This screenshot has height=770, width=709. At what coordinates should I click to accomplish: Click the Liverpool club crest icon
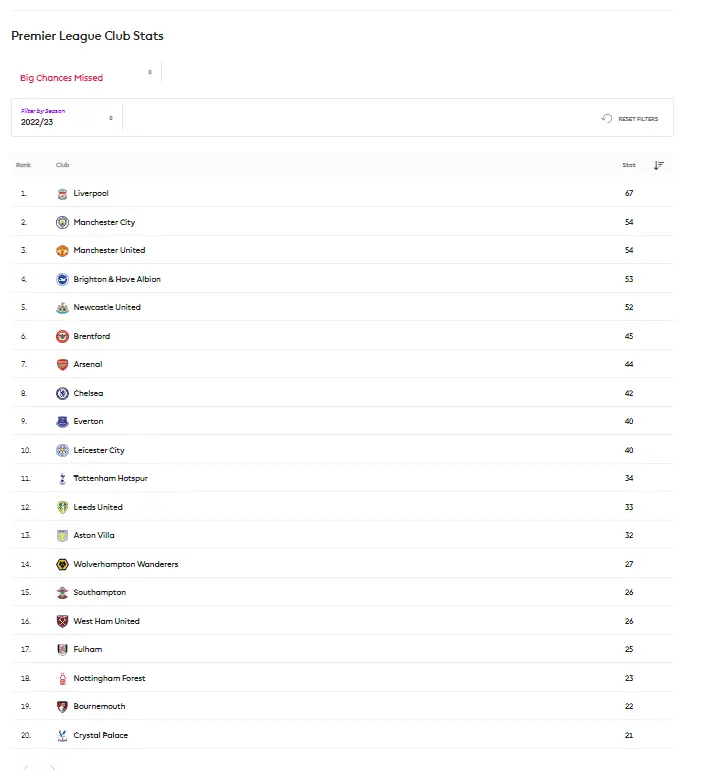(62, 193)
